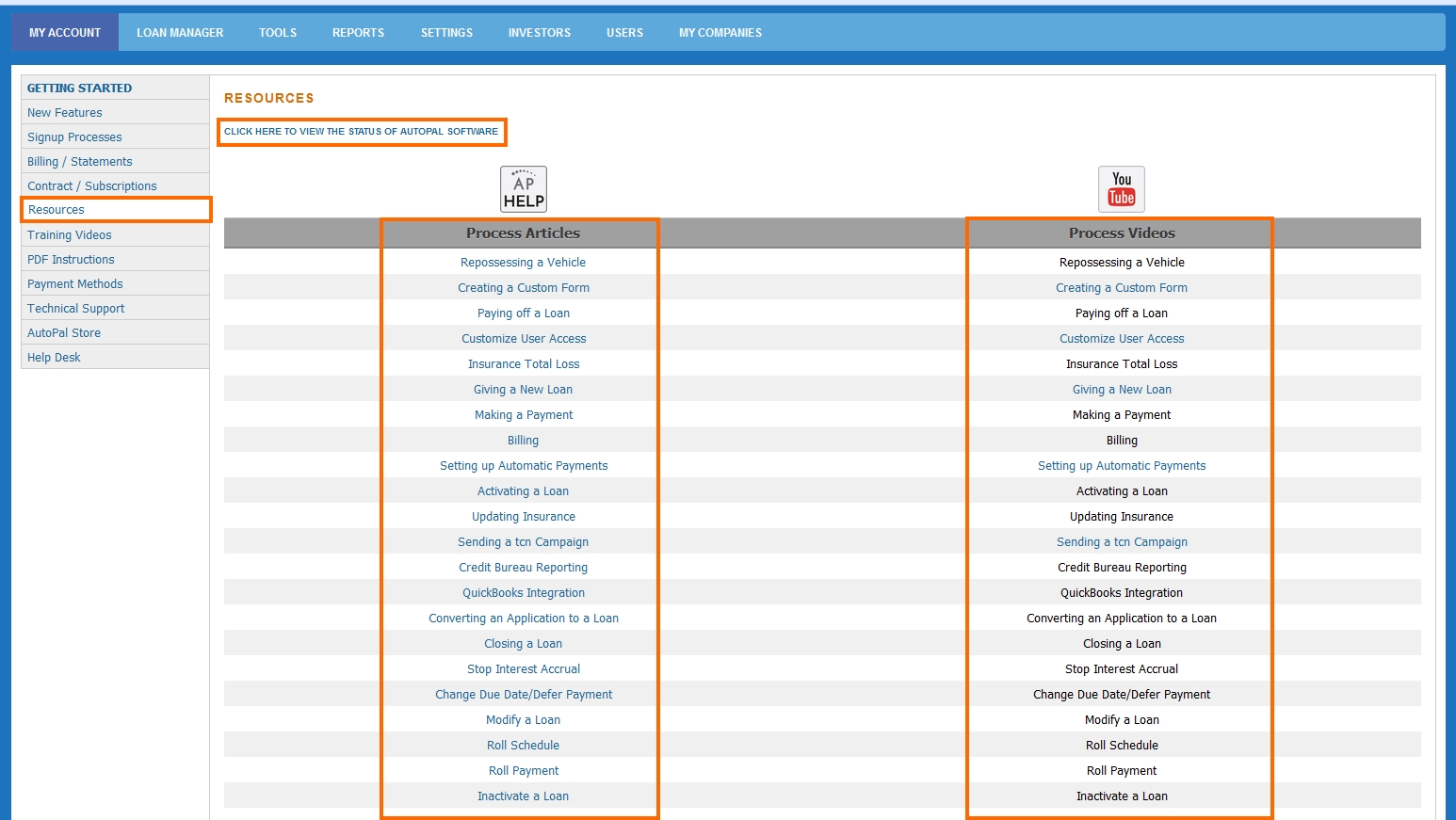Open Technical Support sidebar item

click(x=76, y=308)
